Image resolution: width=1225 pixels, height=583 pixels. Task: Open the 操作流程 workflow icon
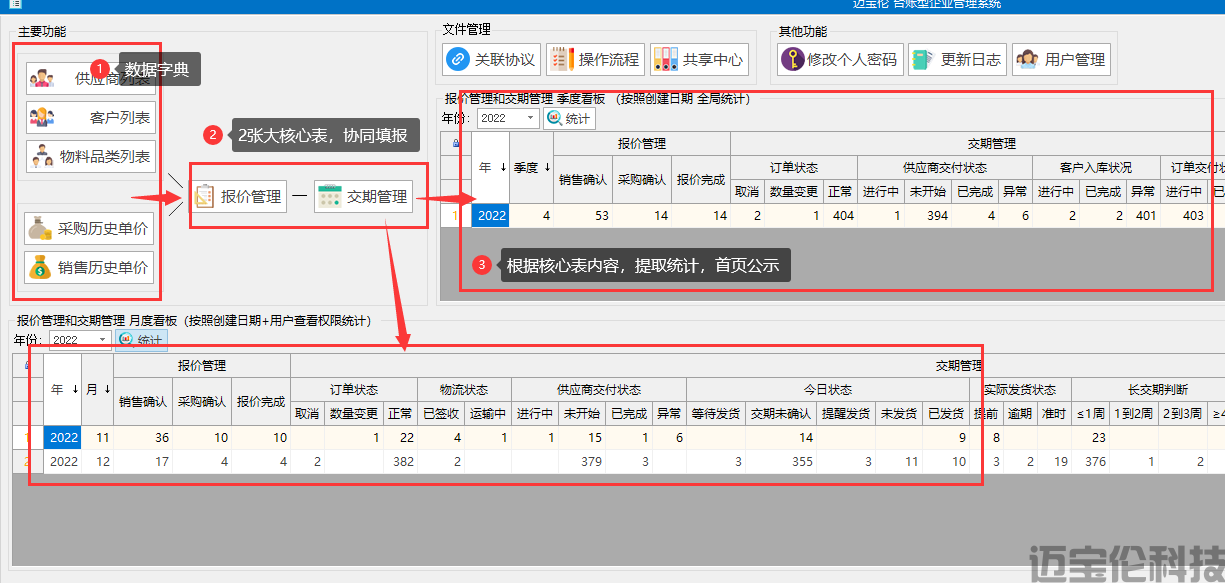pos(561,59)
